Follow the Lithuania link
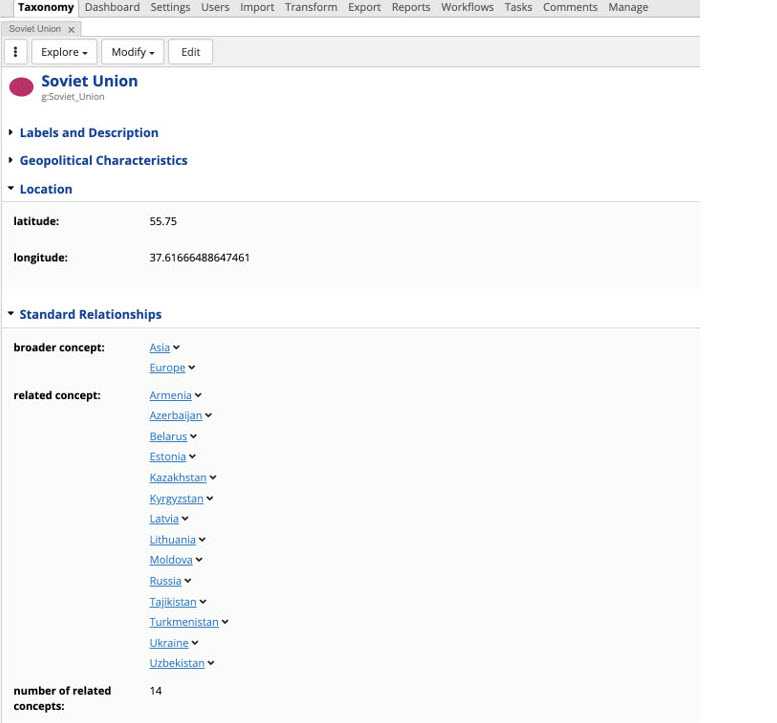Image resolution: width=777 pixels, height=723 pixels. (172, 540)
